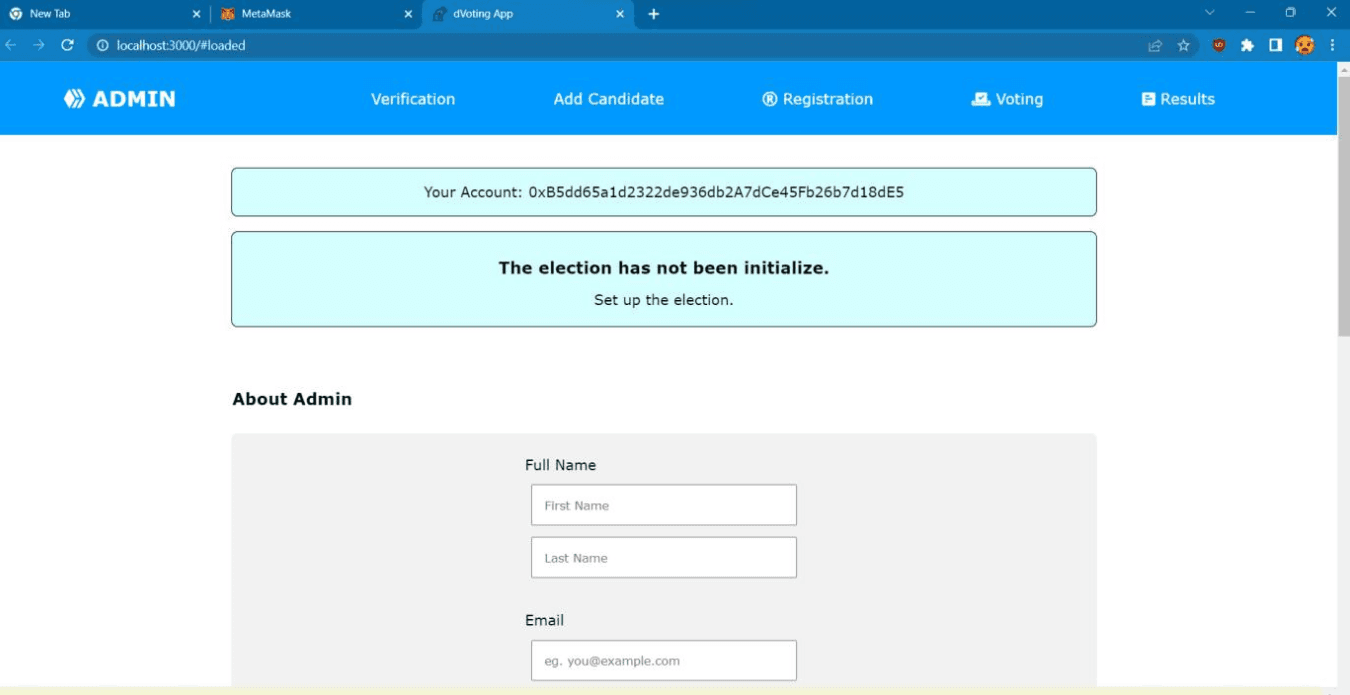The width and height of the screenshot is (1350, 695).
Task: Click the ADMIN logo in the navbar
Action: coord(119,99)
